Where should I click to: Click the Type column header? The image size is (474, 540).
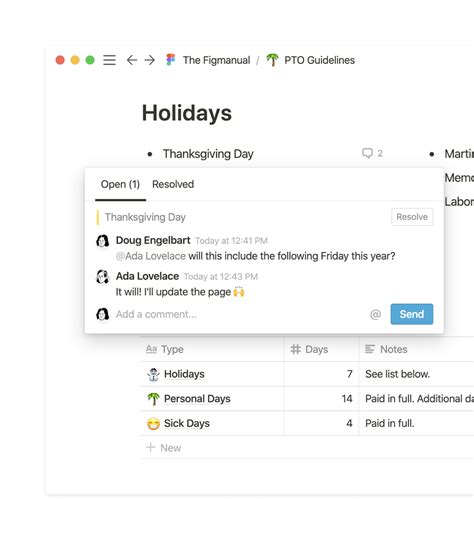pyautogui.click(x=212, y=350)
